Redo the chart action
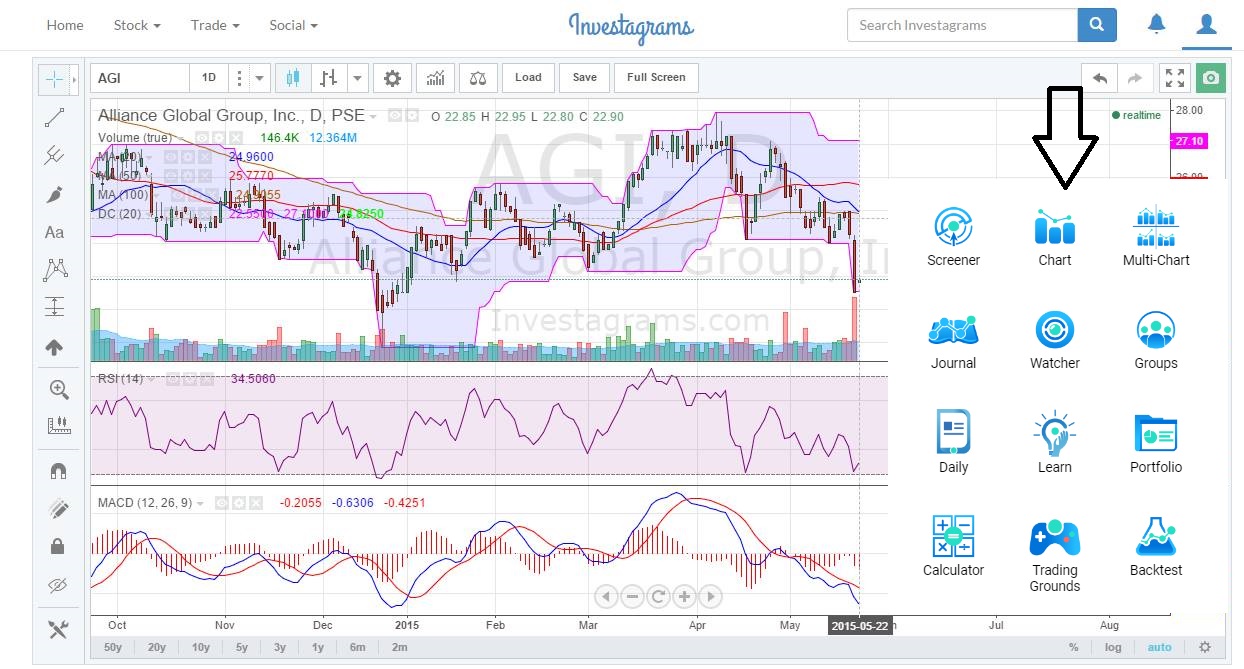This screenshot has height=669, width=1244. pos(1134,78)
